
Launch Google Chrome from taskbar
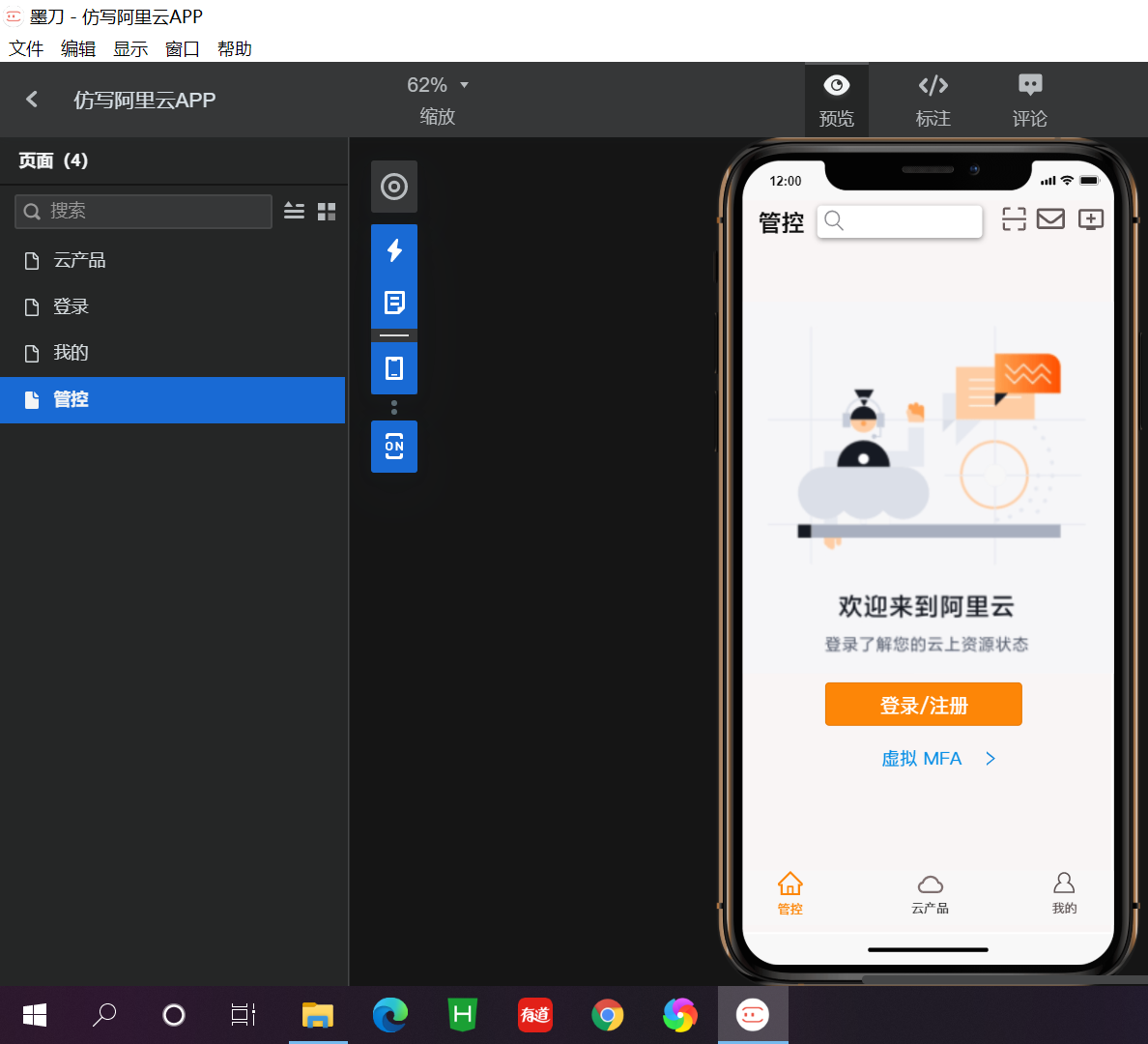608,1015
